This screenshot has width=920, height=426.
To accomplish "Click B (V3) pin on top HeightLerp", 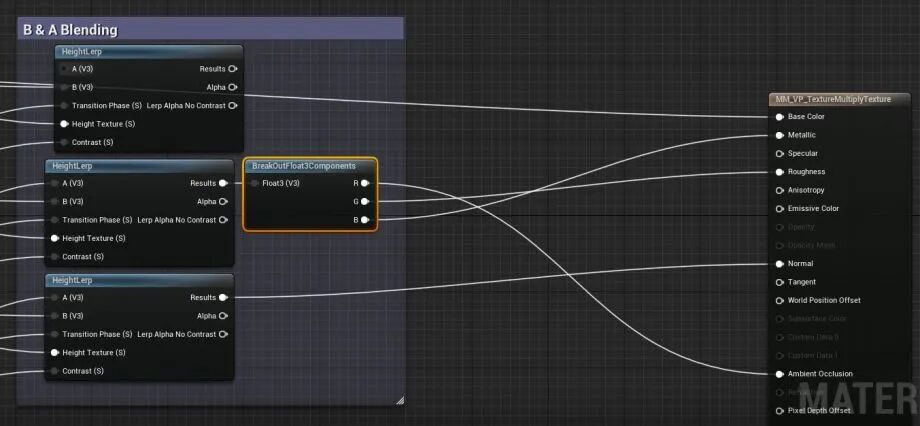I will point(64,87).
